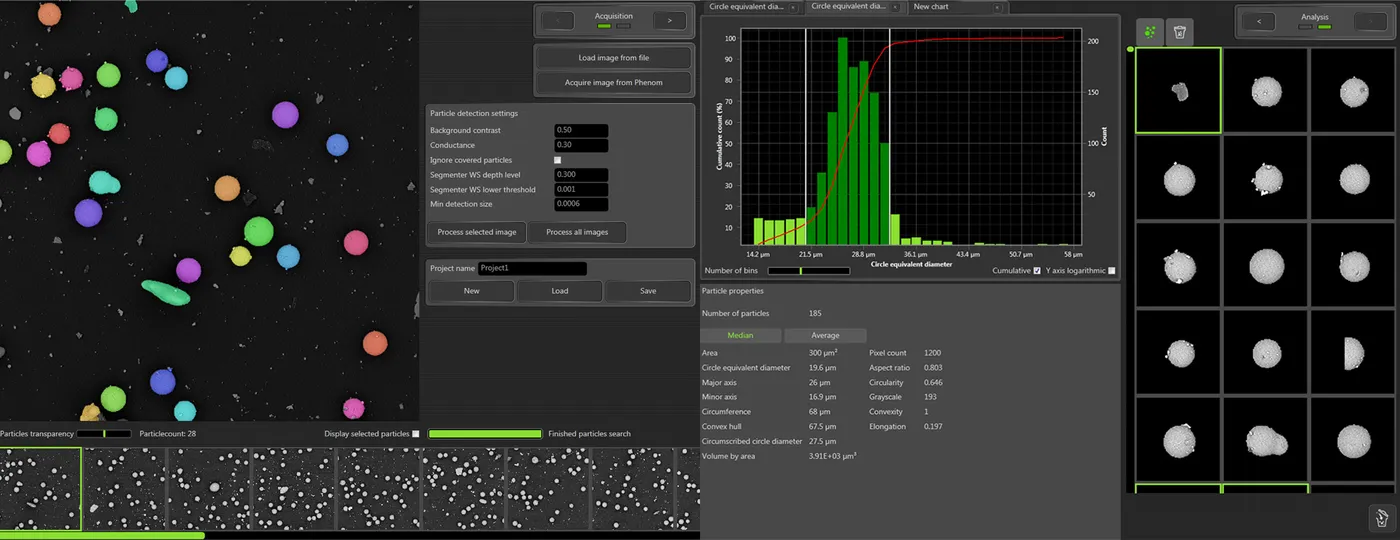Viewport: 1400px width, 540px height.
Task: Enable Ignore covered particles checkbox
Action: tap(558, 160)
